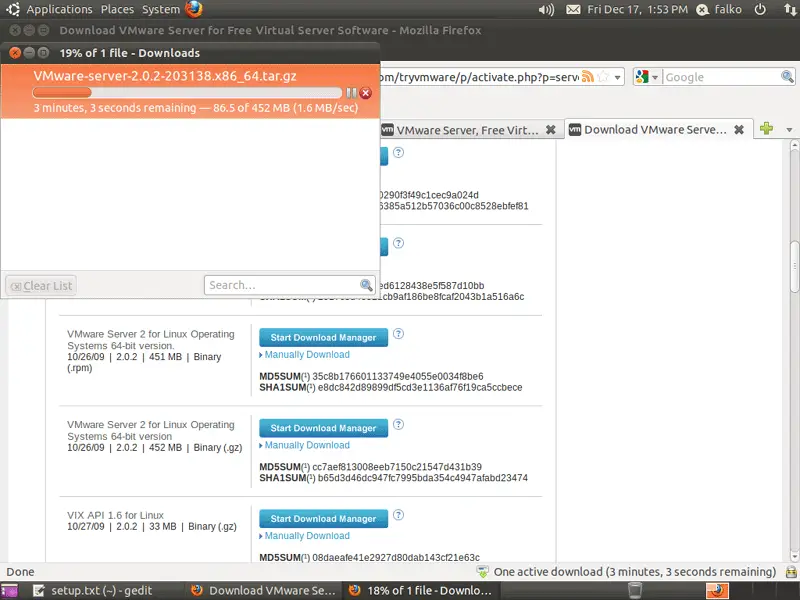
Task: Focus the Downloads Search field
Action: (x=289, y=285)
